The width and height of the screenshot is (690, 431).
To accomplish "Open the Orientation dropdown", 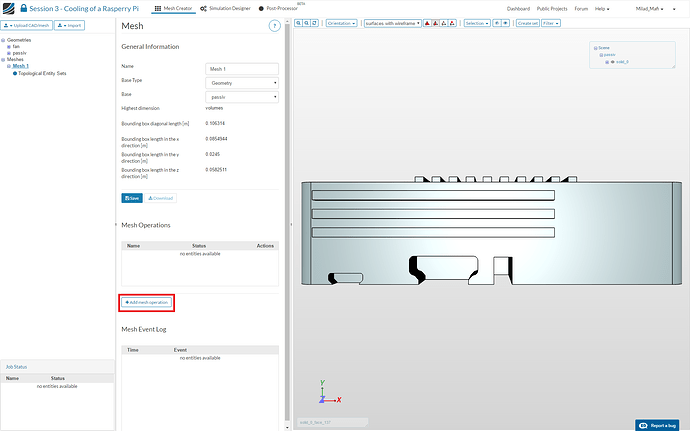I will pos(341,23).
